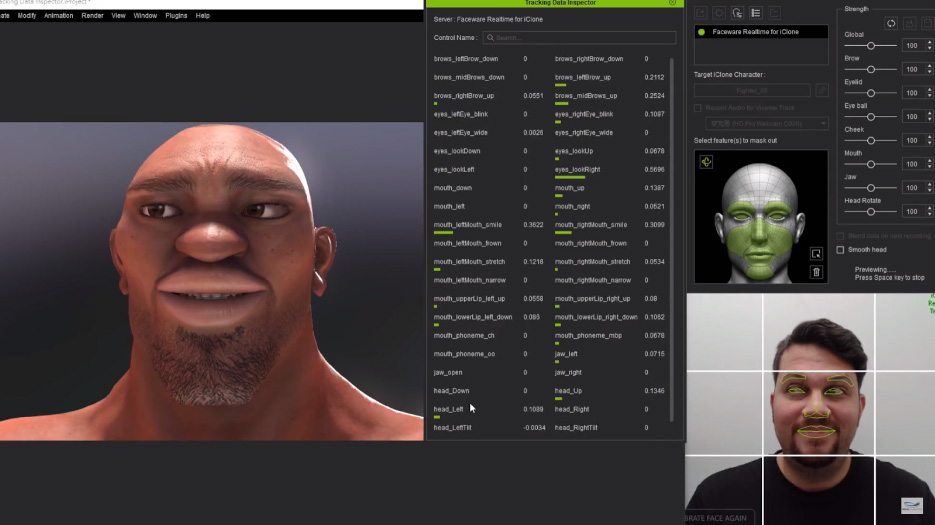Open the audio device dropdown

(761, 123)
